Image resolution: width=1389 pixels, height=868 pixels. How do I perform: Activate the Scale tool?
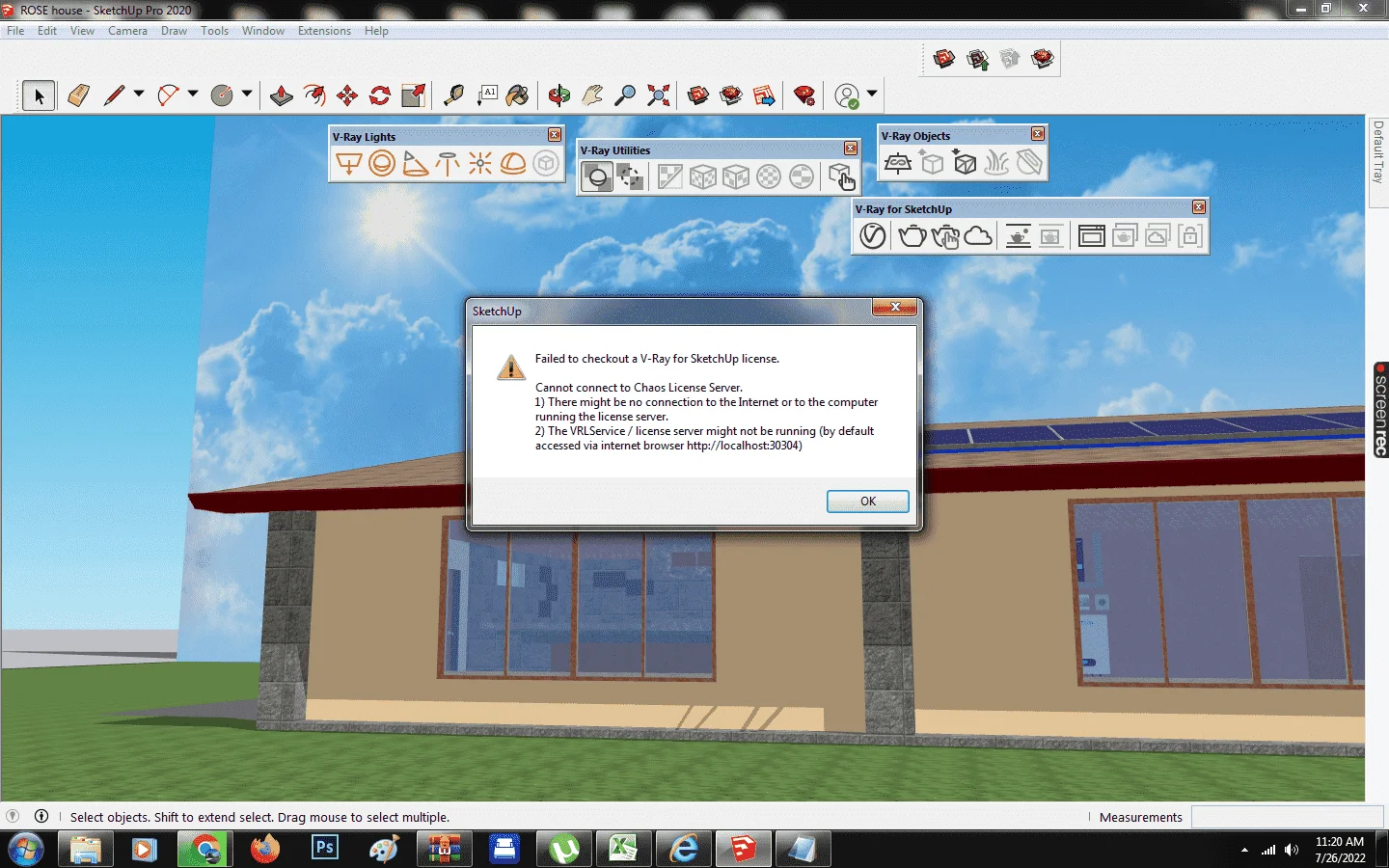click(x=414, y=95)
